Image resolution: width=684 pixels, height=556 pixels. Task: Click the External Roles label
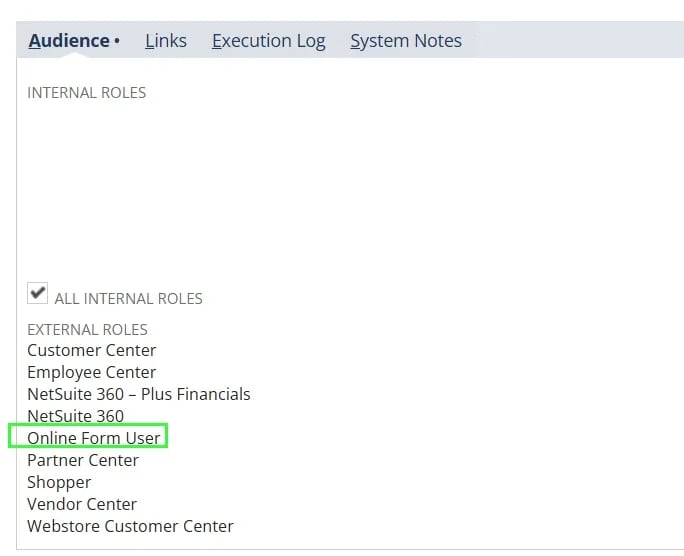coord(87,329)
